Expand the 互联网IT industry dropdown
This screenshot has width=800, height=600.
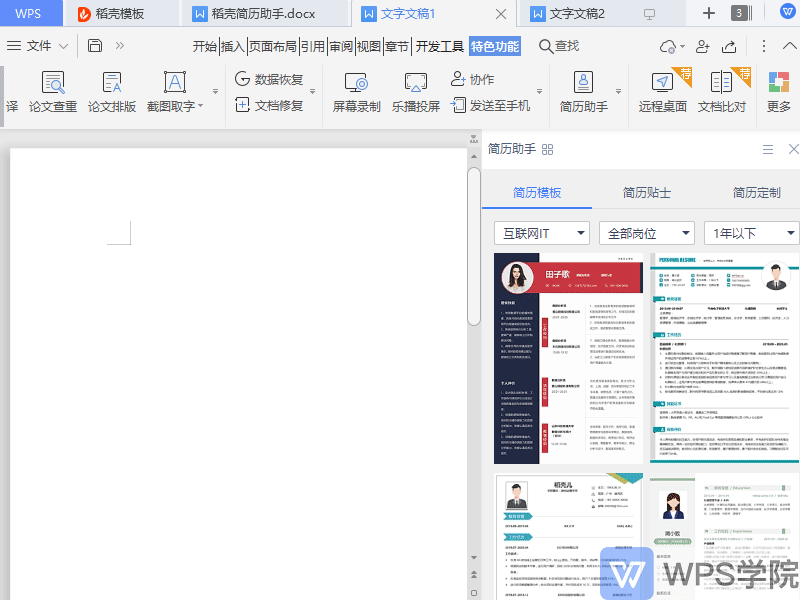tap(581, 233)
